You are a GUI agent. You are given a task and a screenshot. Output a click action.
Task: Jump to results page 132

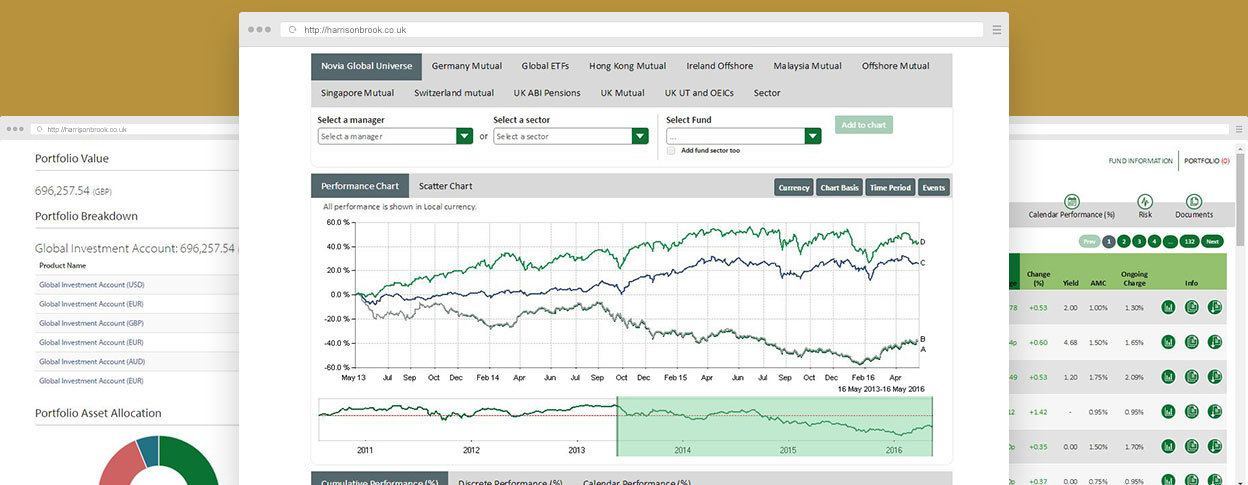1189,241
